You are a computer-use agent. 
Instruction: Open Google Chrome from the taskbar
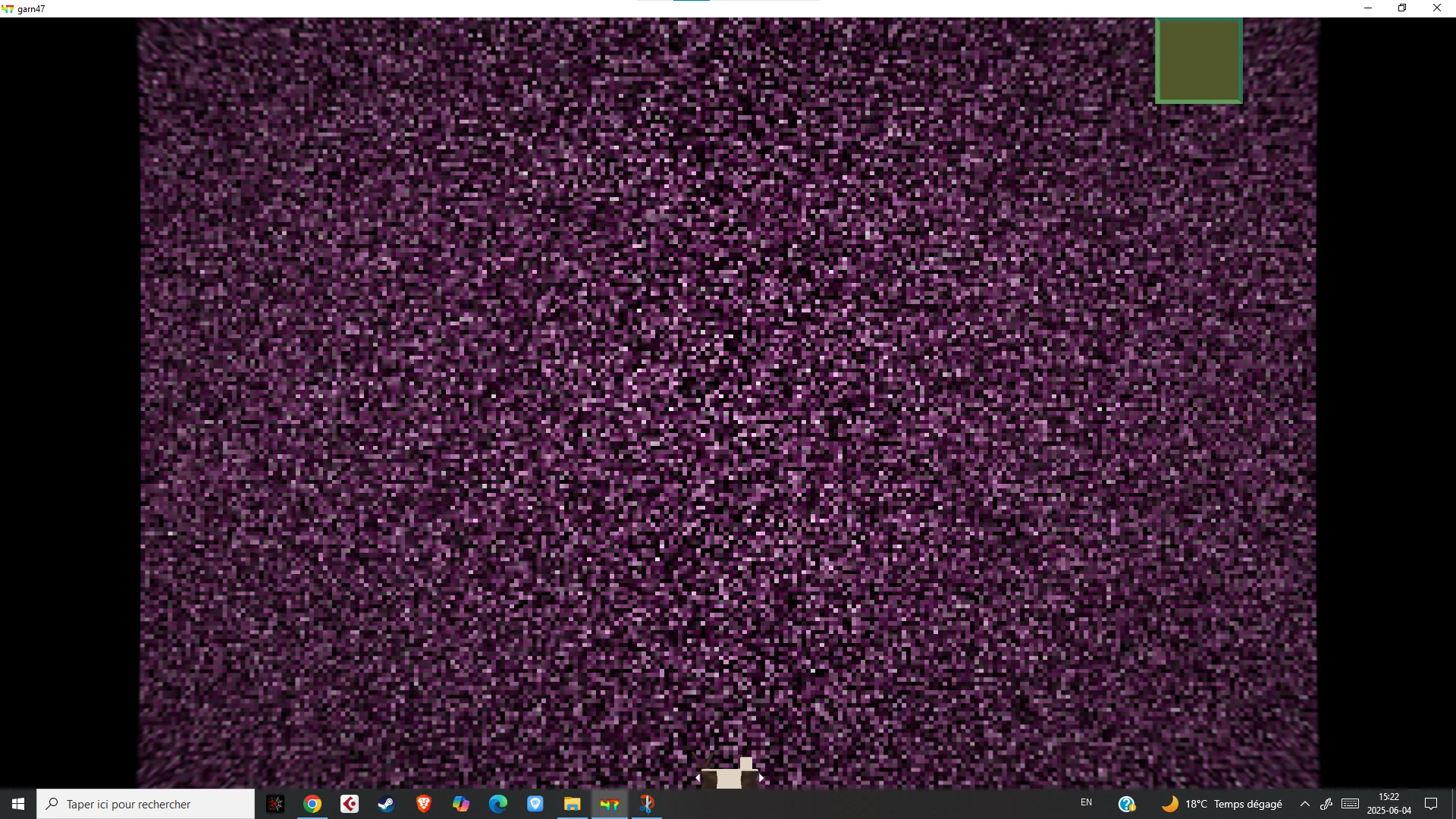(x=312, y=804)
